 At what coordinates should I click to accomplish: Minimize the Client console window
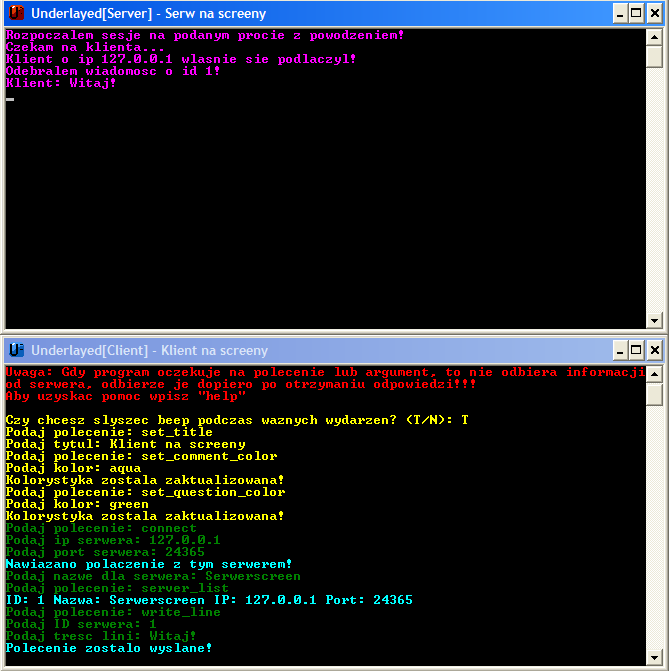tap(619, 350)
